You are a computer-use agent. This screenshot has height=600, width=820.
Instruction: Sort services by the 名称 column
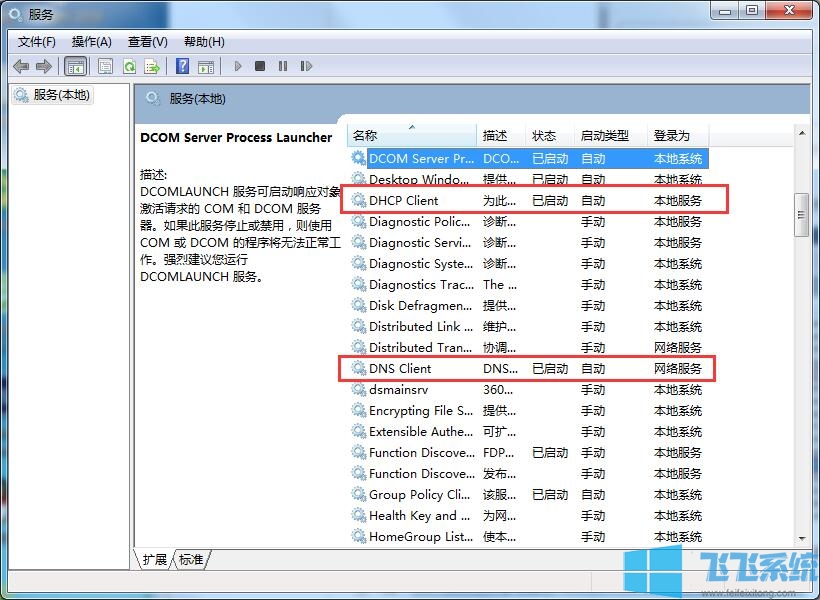pos(409,134)
